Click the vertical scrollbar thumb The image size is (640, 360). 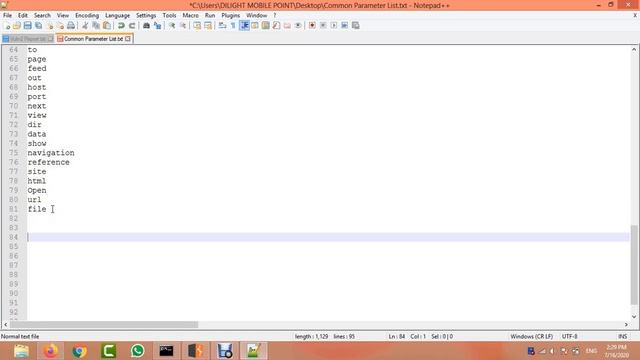[634, 264]
